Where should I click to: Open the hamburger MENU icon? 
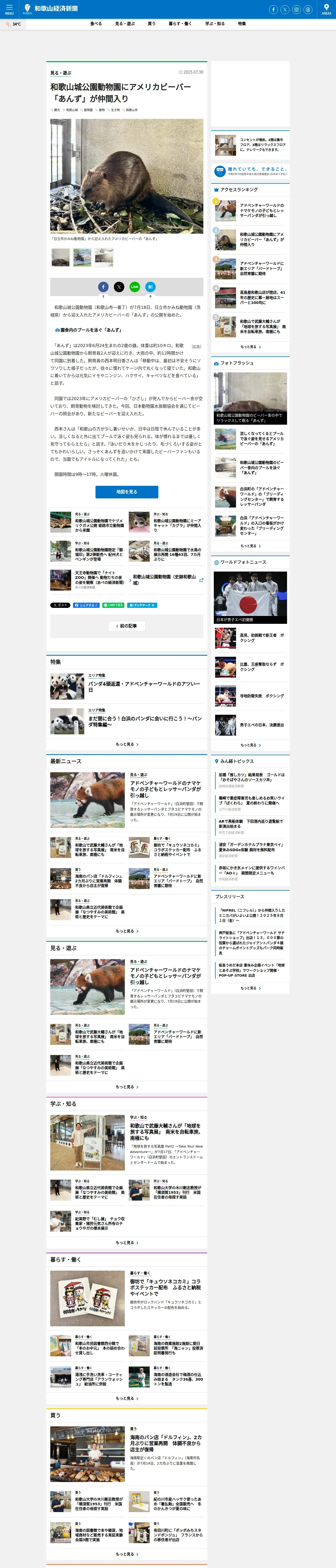coord(9,9)
